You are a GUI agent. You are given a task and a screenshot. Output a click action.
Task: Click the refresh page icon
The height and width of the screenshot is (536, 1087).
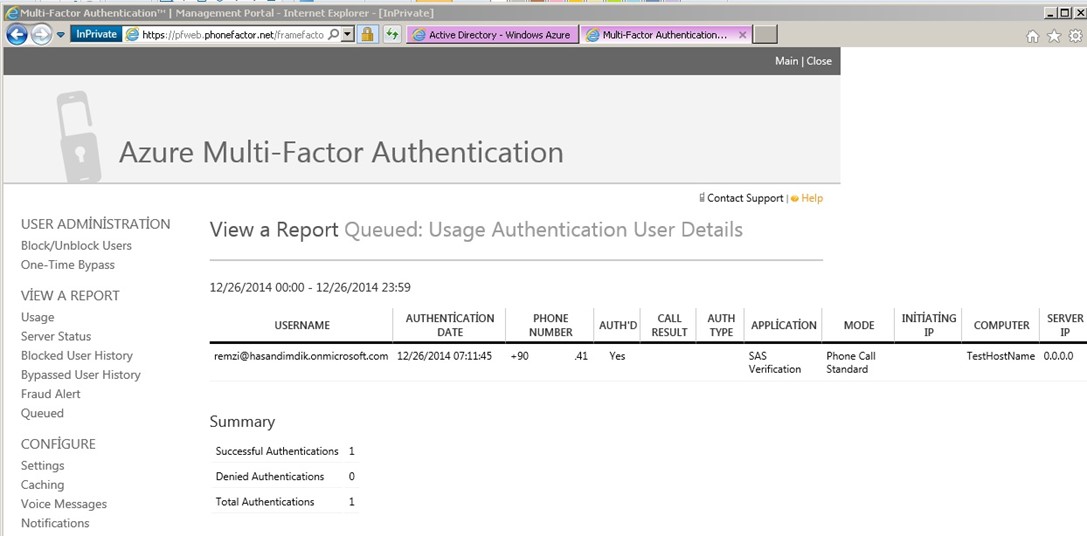click(x=393, y=34)
